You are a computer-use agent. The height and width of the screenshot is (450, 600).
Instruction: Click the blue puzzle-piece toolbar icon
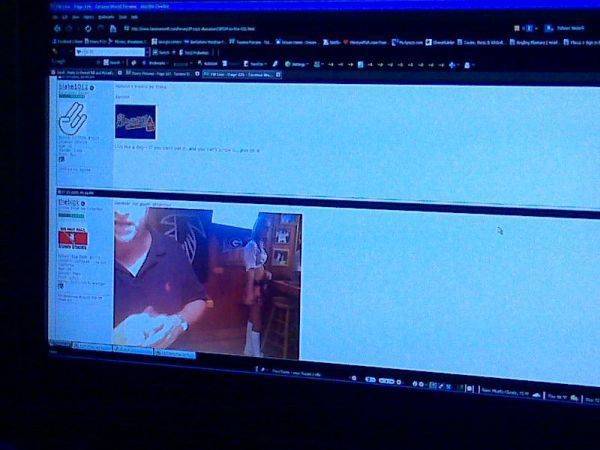point(452,65)
